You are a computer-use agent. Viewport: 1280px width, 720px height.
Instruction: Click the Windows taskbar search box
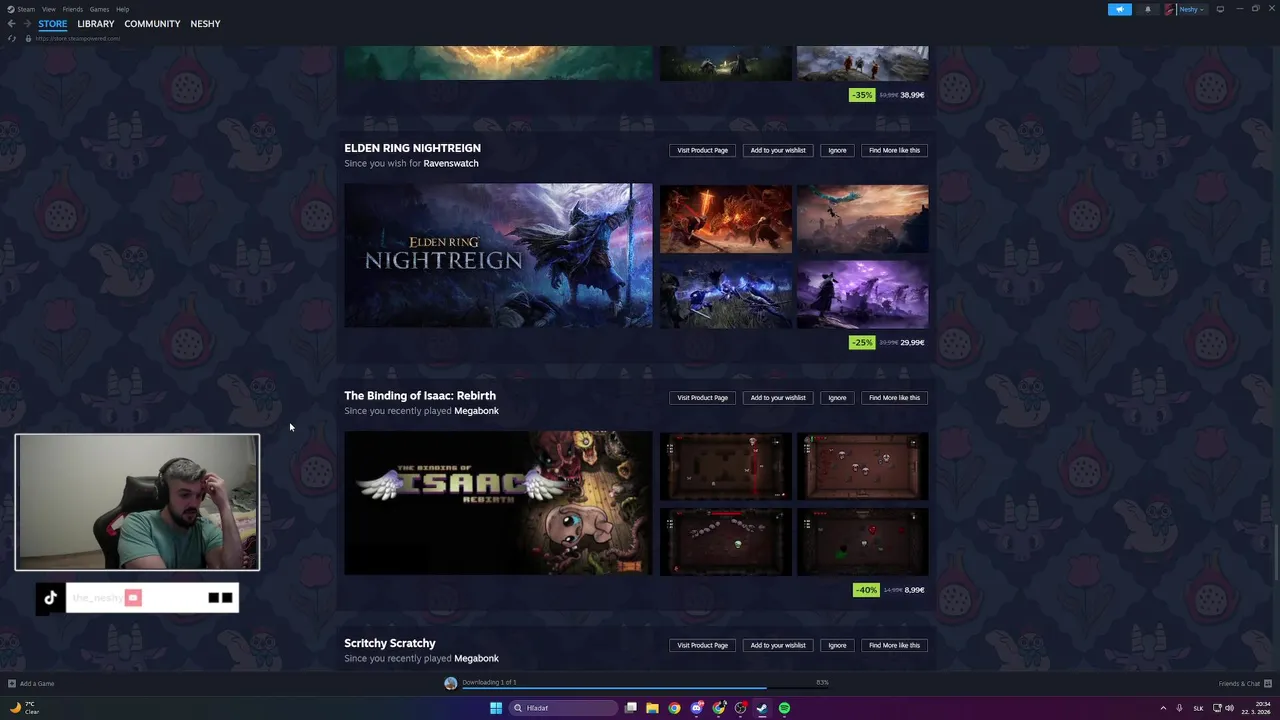pos(563,708)
